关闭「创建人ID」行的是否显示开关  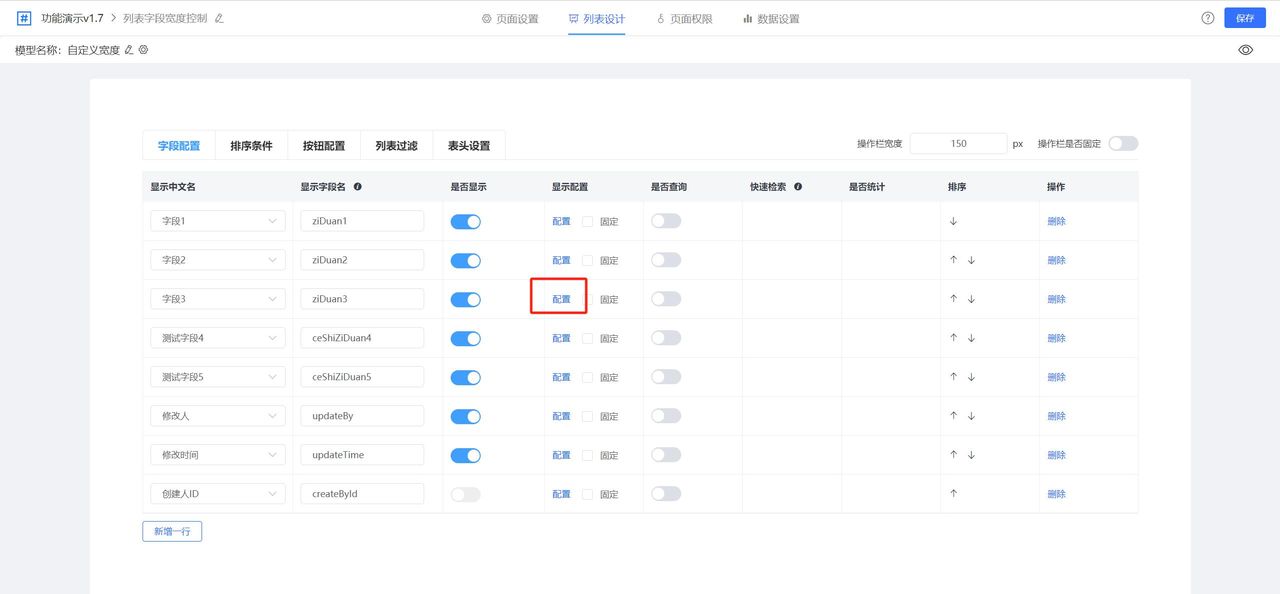pyautogui.click(x=465, y=493)
